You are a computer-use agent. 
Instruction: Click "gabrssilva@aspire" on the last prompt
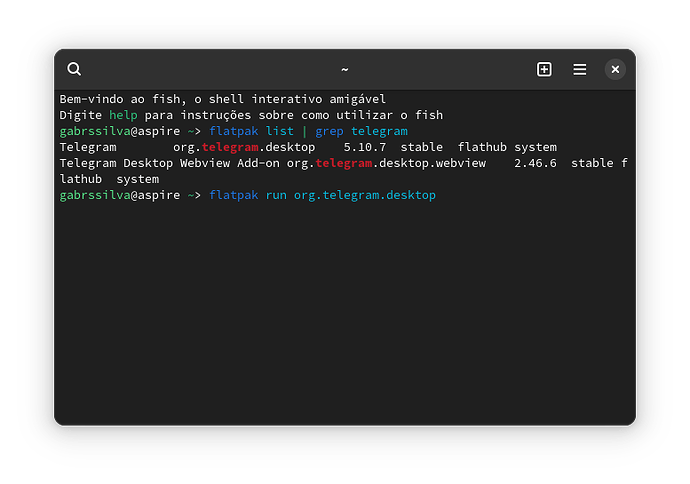click(120, 195)
